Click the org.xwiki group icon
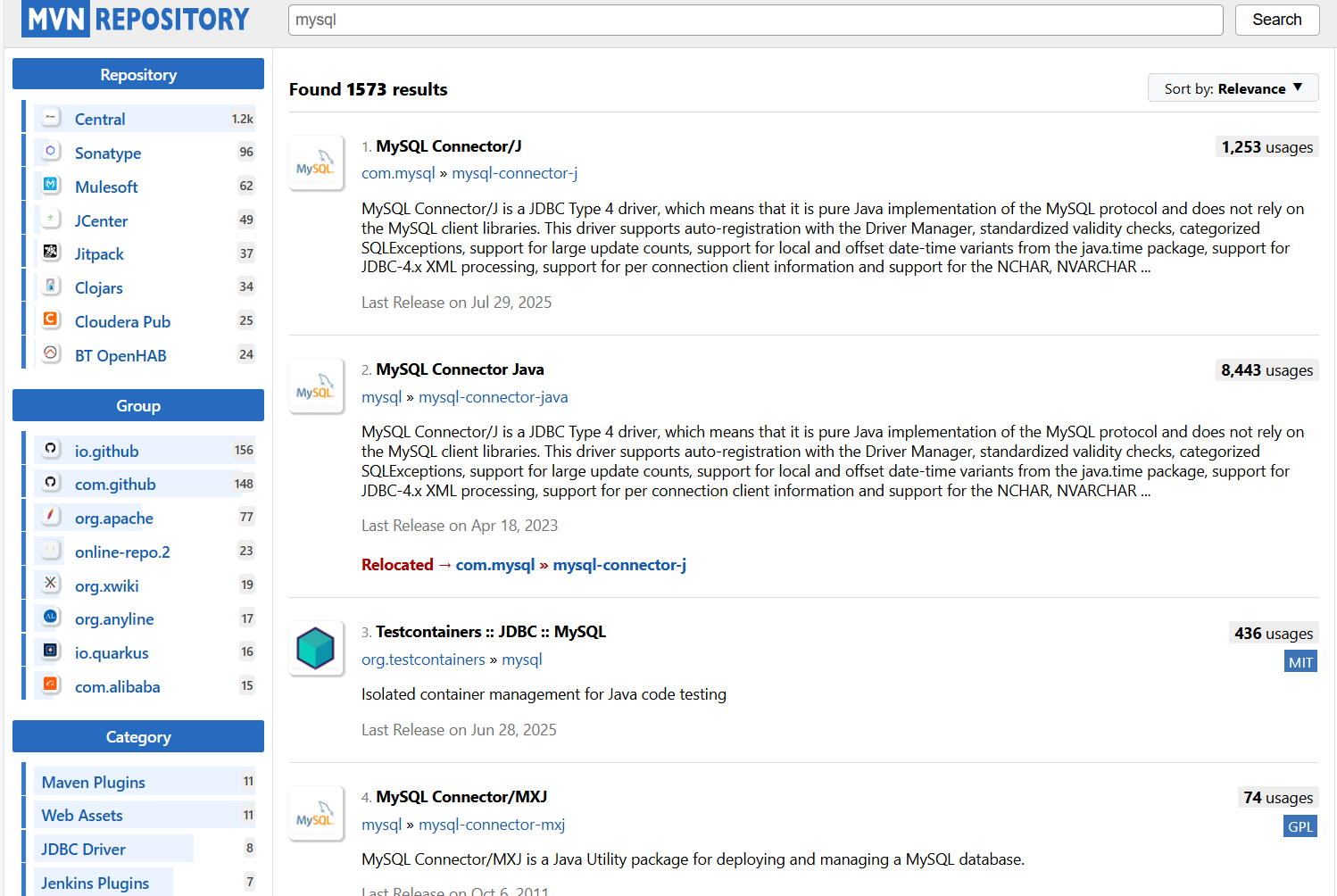 tap(51, 585)
